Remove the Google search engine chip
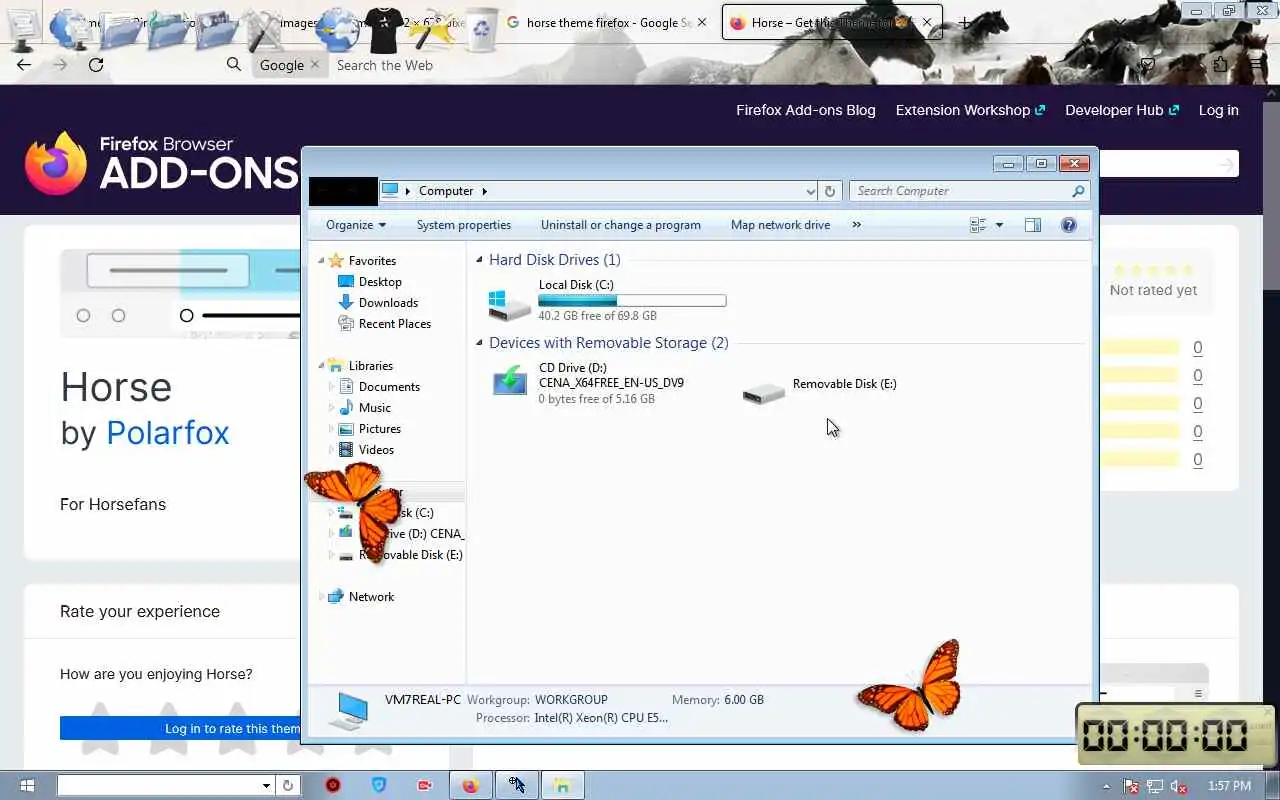The image size is (1280, 800). point(315,64)
